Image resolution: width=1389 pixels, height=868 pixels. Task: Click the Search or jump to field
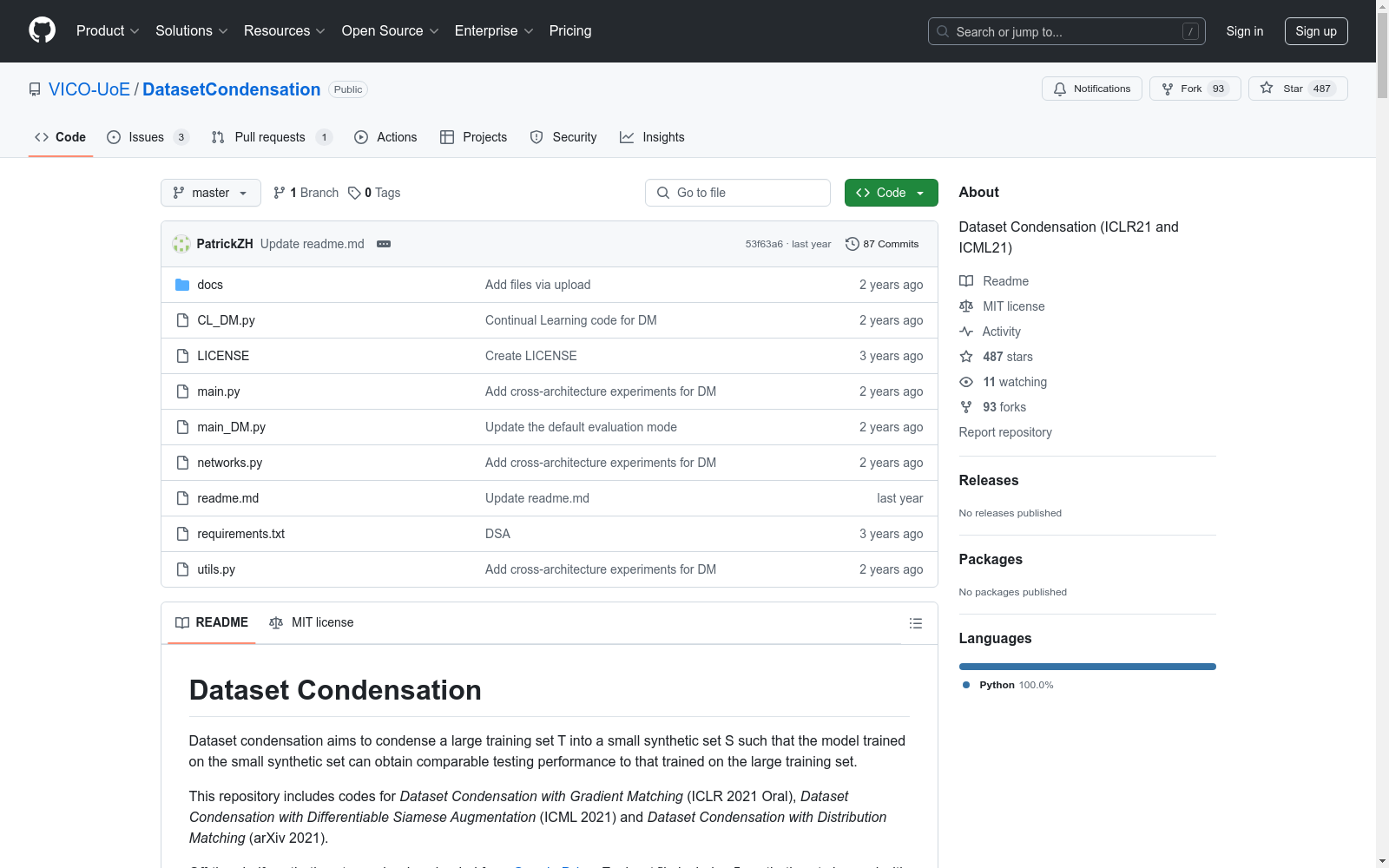pyautogui.click(x=1067, y=31)
